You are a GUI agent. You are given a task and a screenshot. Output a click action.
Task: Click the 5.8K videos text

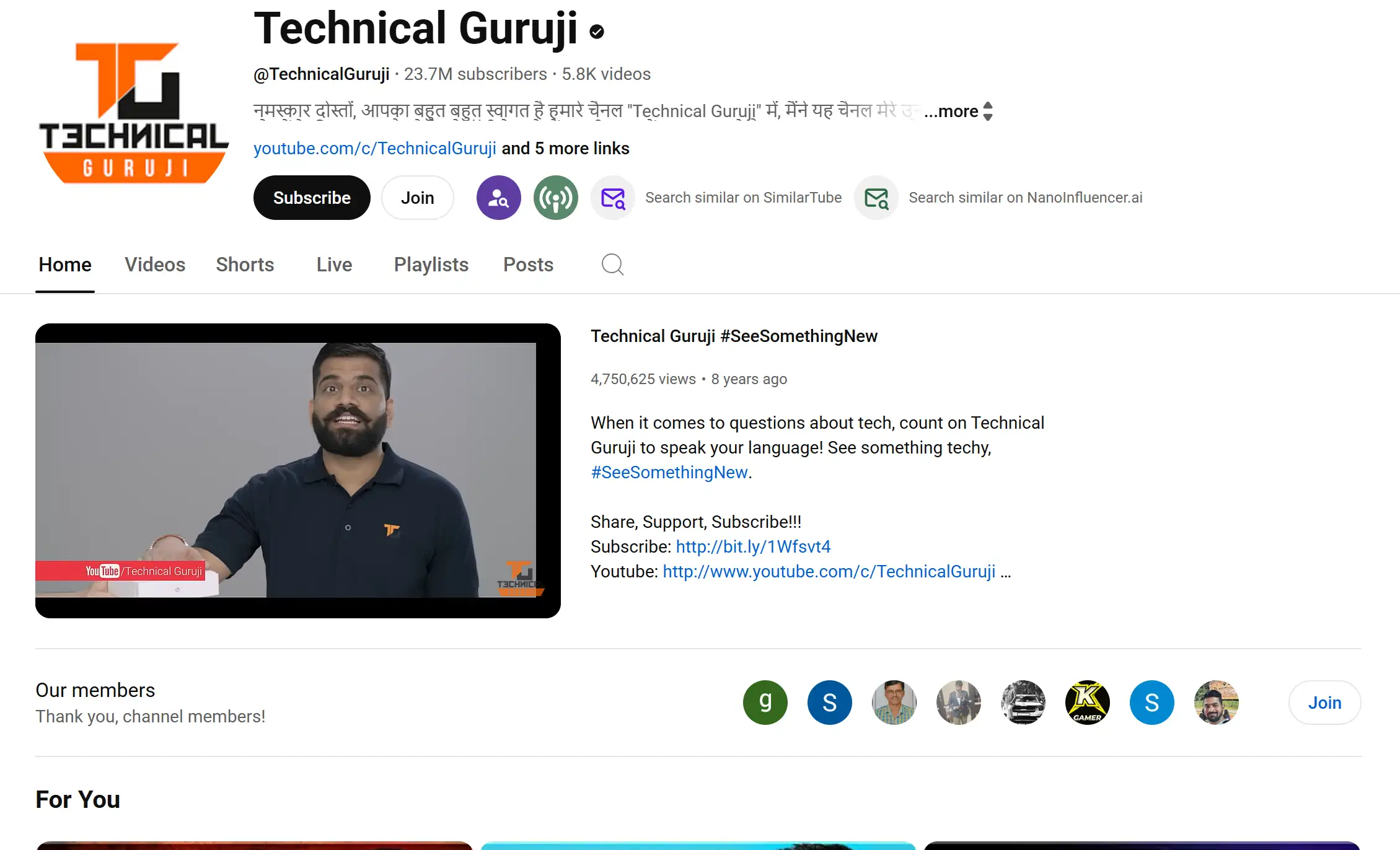[x=606, y=74]
